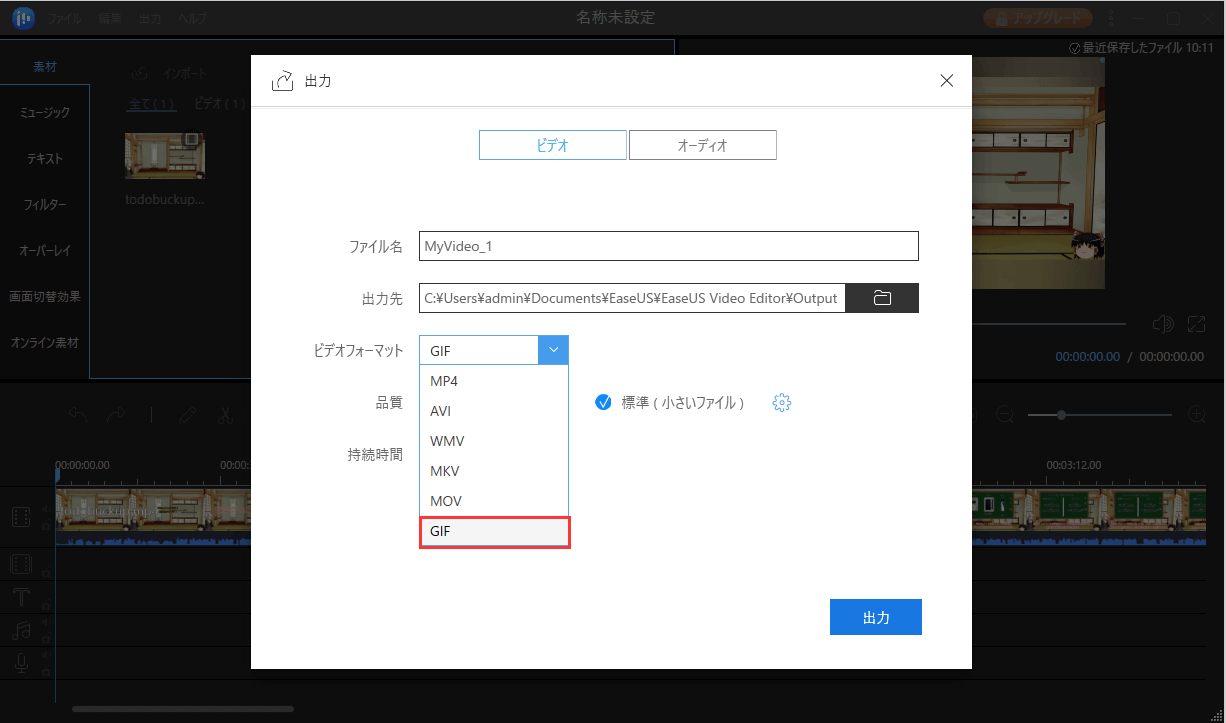This screenshot has width=1226, height=723.
Task: Choose MKV from format list
Action: pyautogui.click(x=494, y=471)
